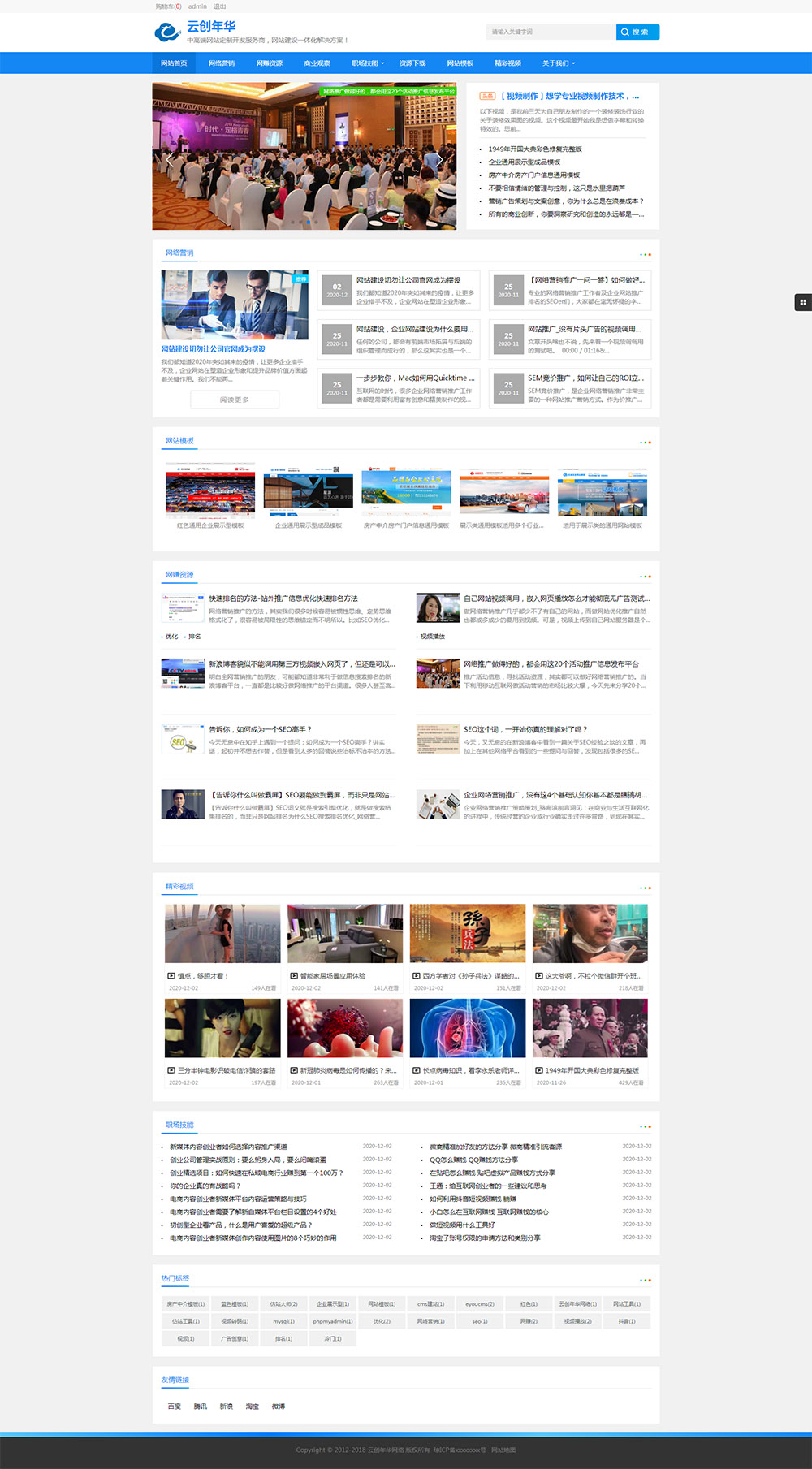Open the featured businessmen thumbnail in 网络营销 section
Viewport: 812px width, 1469px height.
coord(235,305)
